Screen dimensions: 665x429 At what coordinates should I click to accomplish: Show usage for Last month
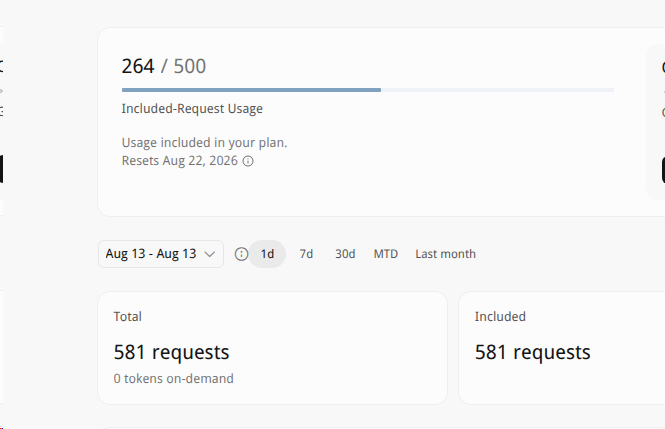(445, 254)
